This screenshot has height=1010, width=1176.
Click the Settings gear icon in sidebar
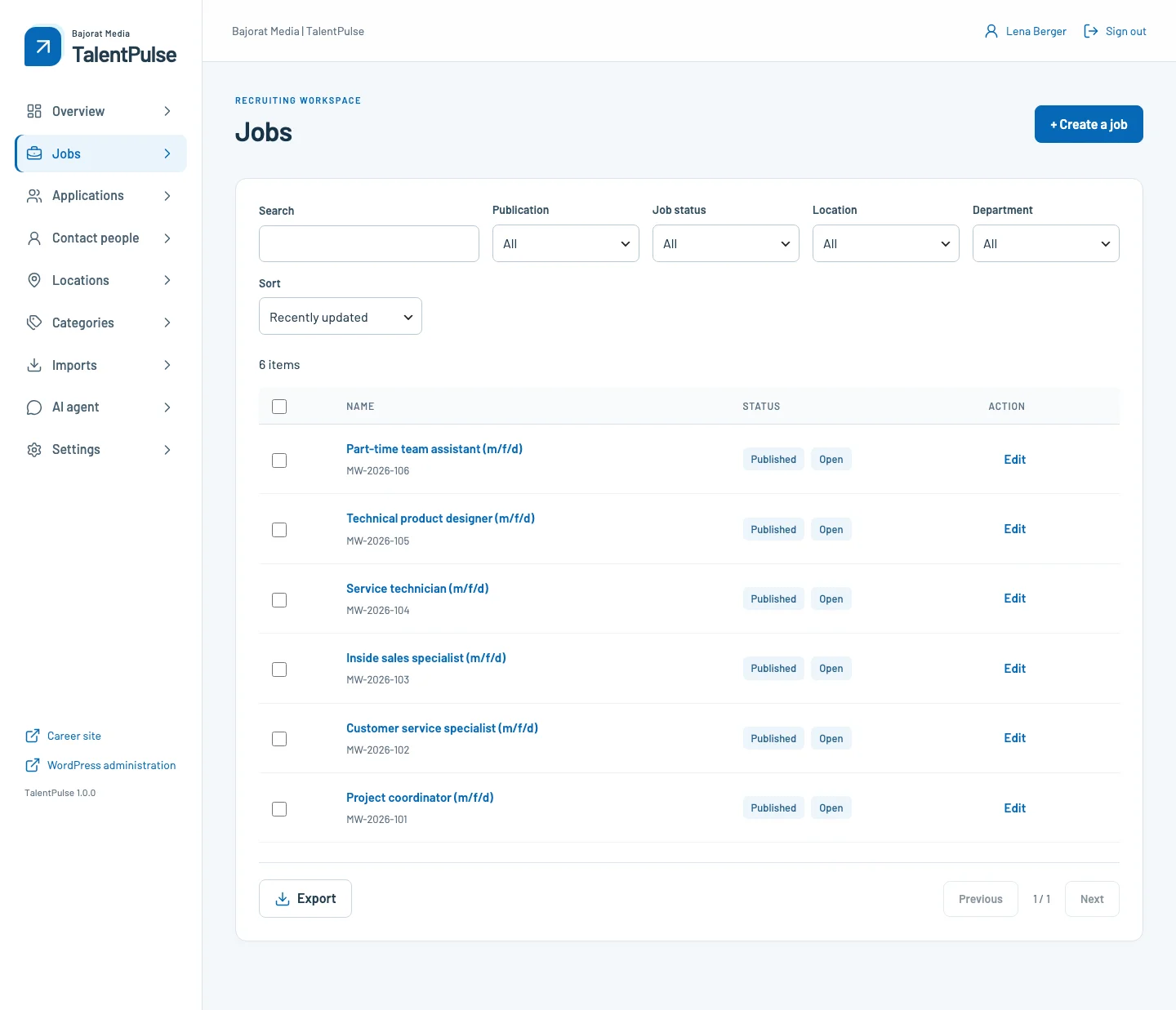(x=34, y=450)
